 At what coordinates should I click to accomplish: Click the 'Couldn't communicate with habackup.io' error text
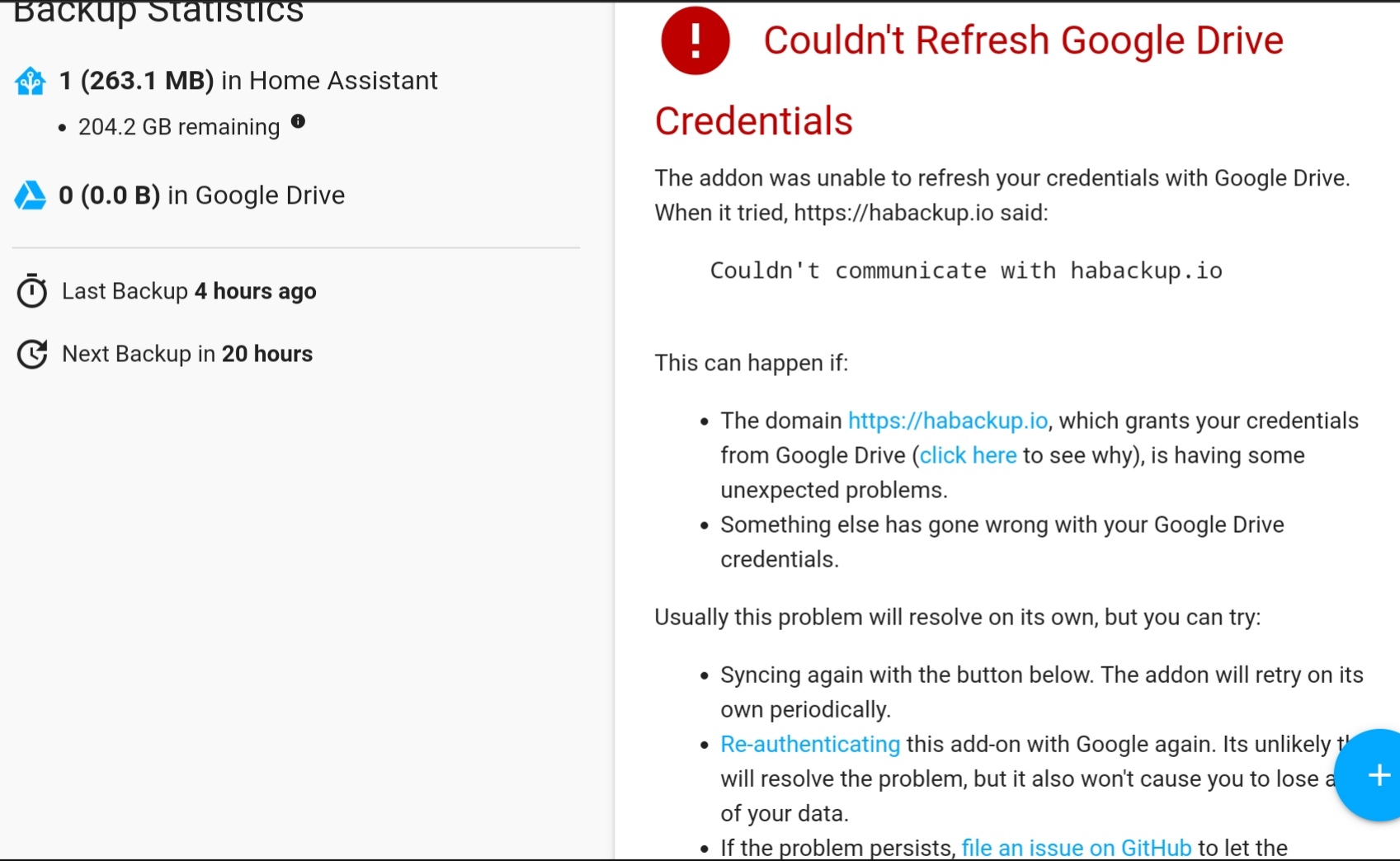click(x=966, y=271)
